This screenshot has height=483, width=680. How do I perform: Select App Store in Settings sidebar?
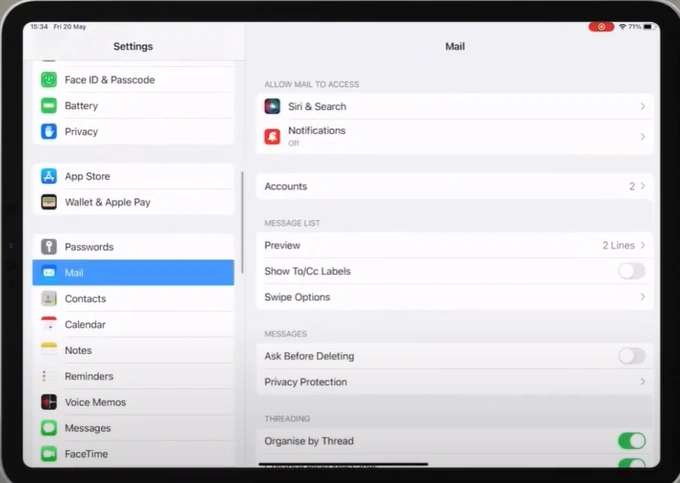click(x=133, y=176)
